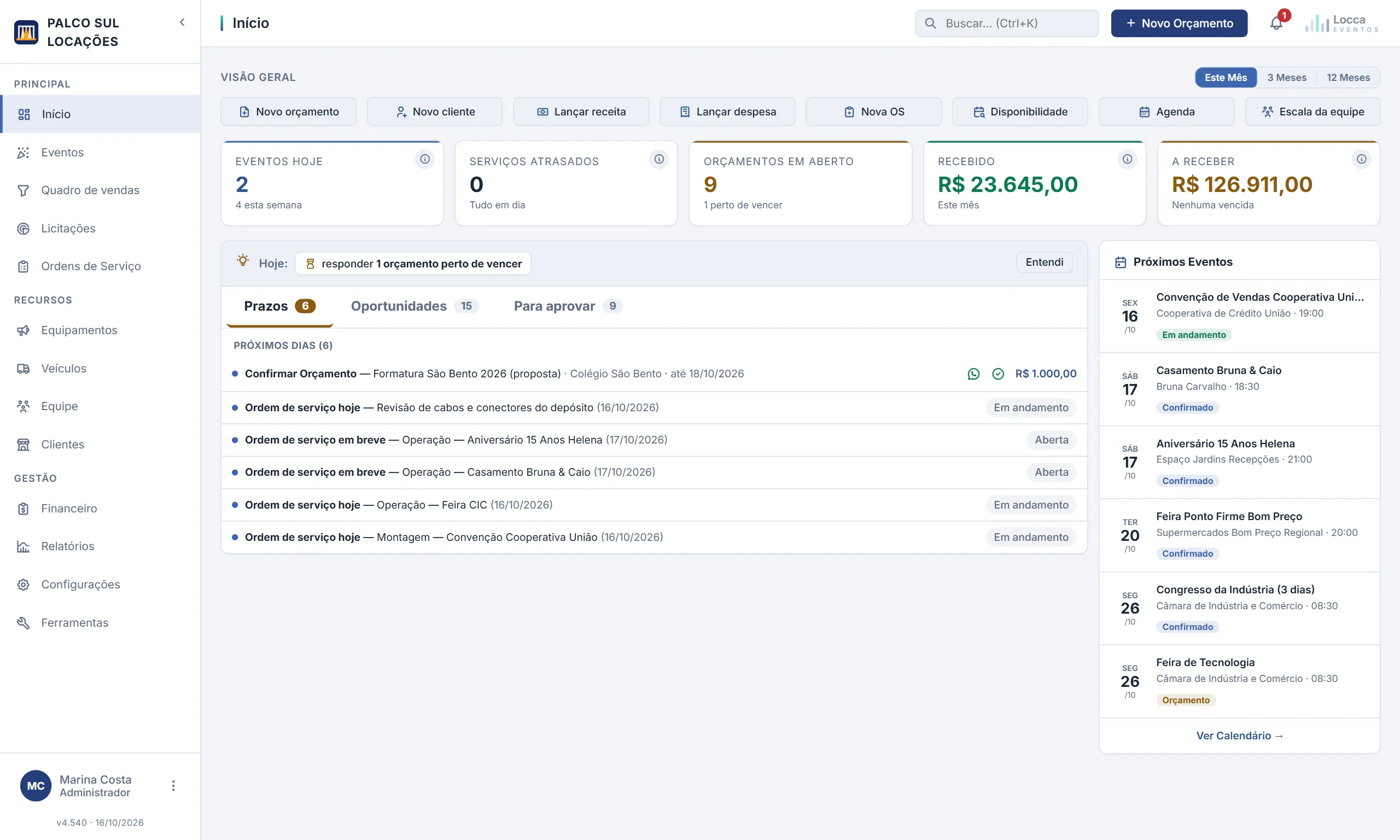1400x840 pixels.
Task: Switch period to 3 Meses
Action: (1286, 78)
